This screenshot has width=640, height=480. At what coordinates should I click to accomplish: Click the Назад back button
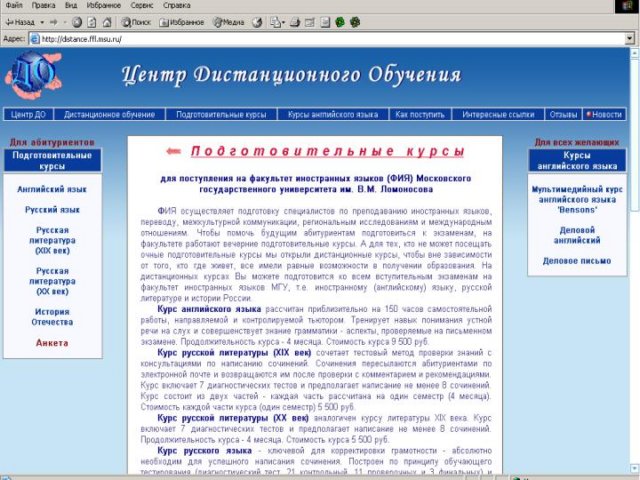(x=20, y=22)
